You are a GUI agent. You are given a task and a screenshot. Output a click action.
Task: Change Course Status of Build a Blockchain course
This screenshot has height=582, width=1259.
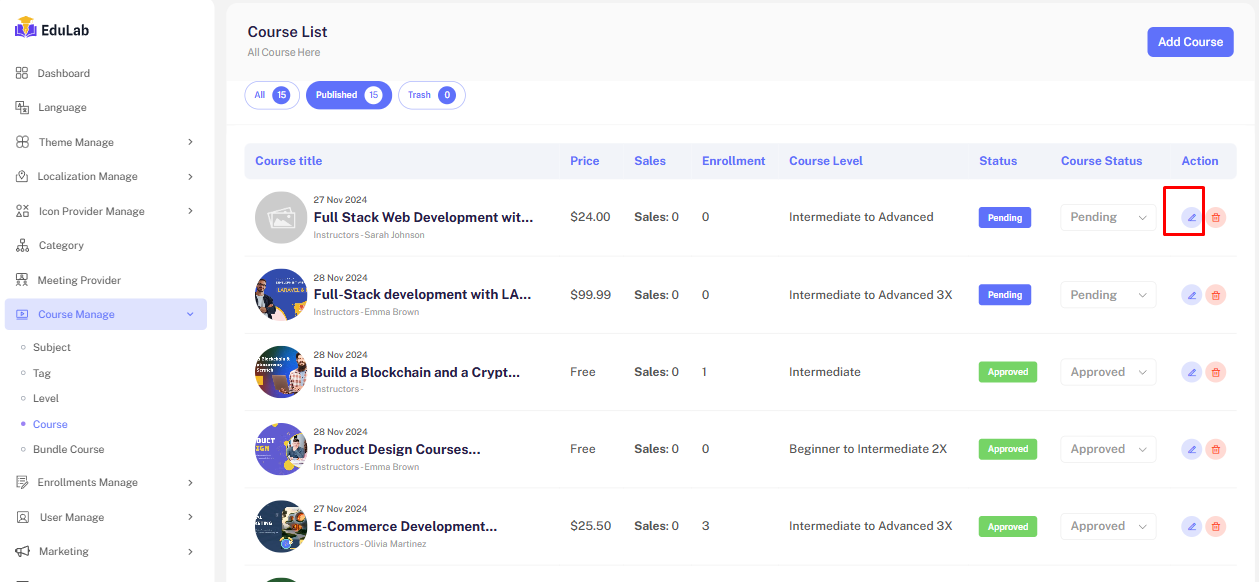[x=1108, y=372]
